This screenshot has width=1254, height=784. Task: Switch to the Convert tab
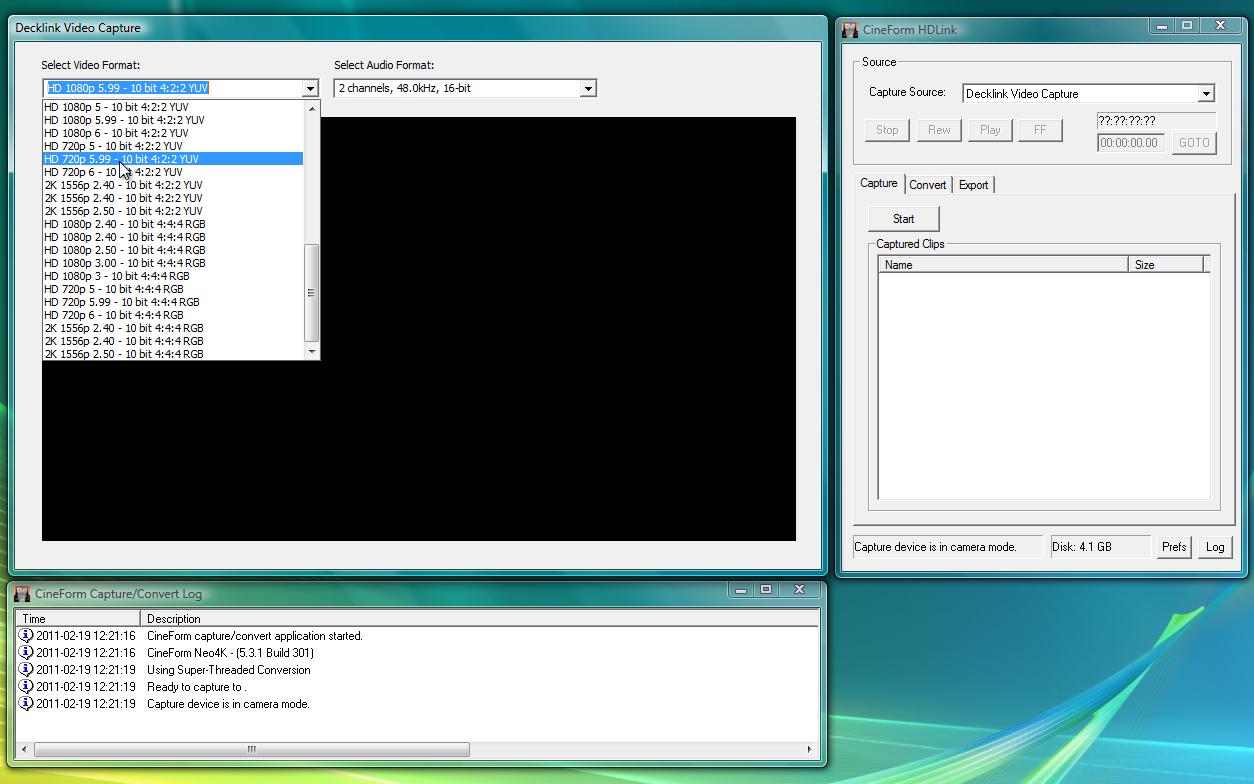click(927, 185)
